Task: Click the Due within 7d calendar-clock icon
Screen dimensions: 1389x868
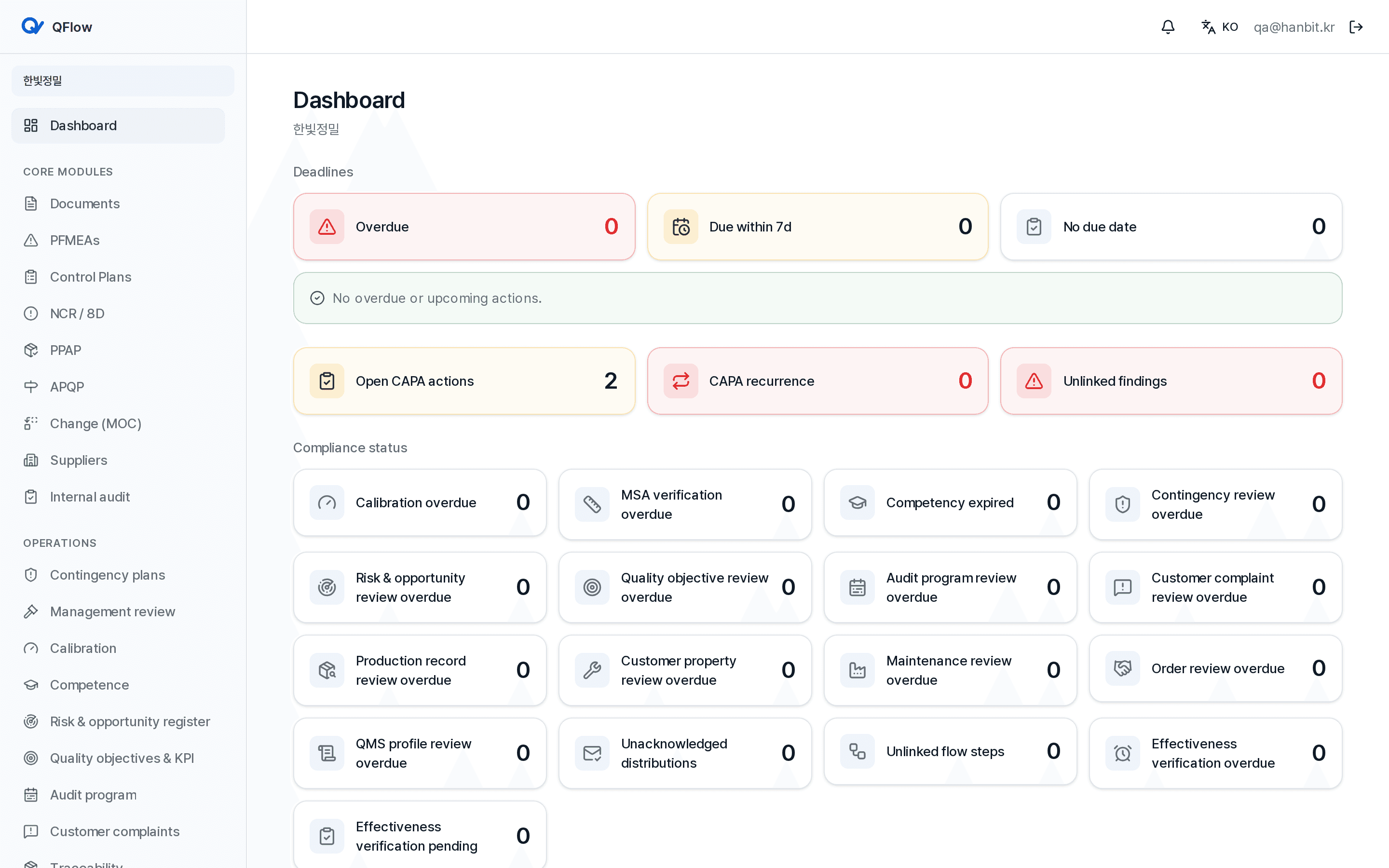Action: [x=681, y=227]
